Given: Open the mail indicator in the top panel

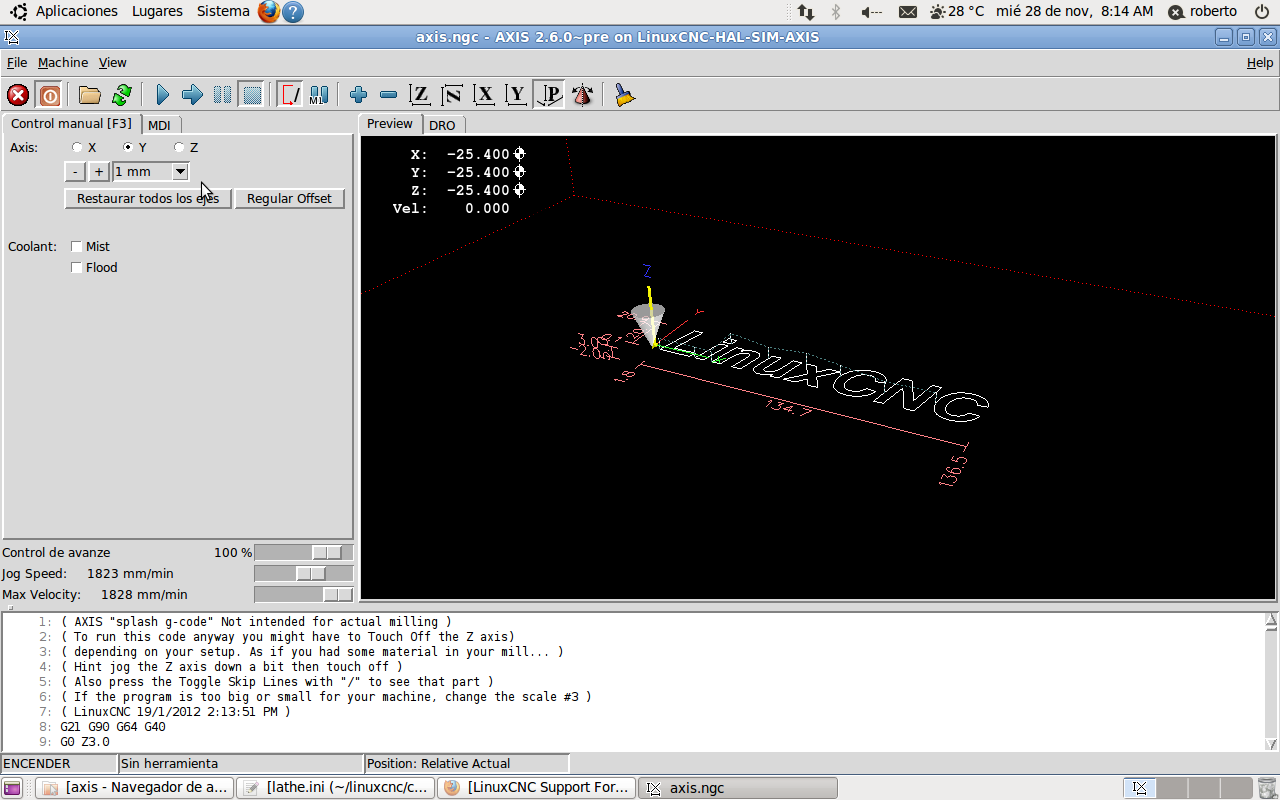Looking at the screenshot, I should pos(907,12).
